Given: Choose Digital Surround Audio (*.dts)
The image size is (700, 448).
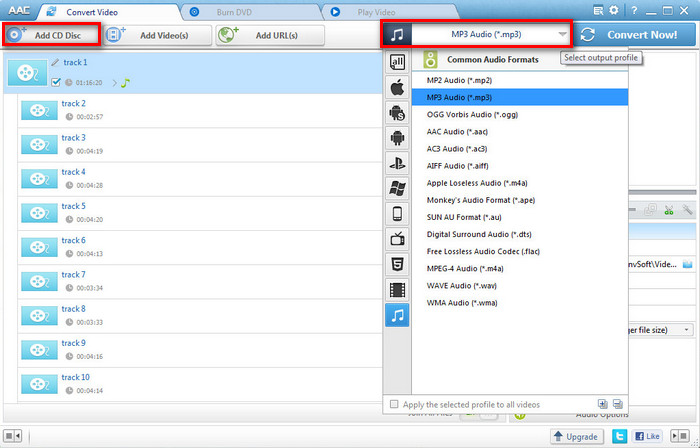Looking at the screenshot, I should click(520, 234).
